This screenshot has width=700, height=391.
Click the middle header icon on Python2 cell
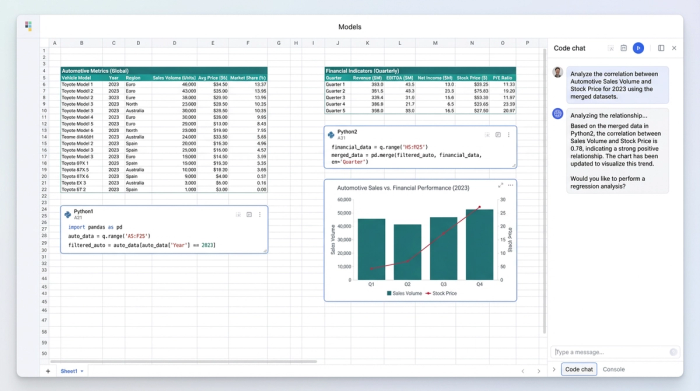click(498, 135)
